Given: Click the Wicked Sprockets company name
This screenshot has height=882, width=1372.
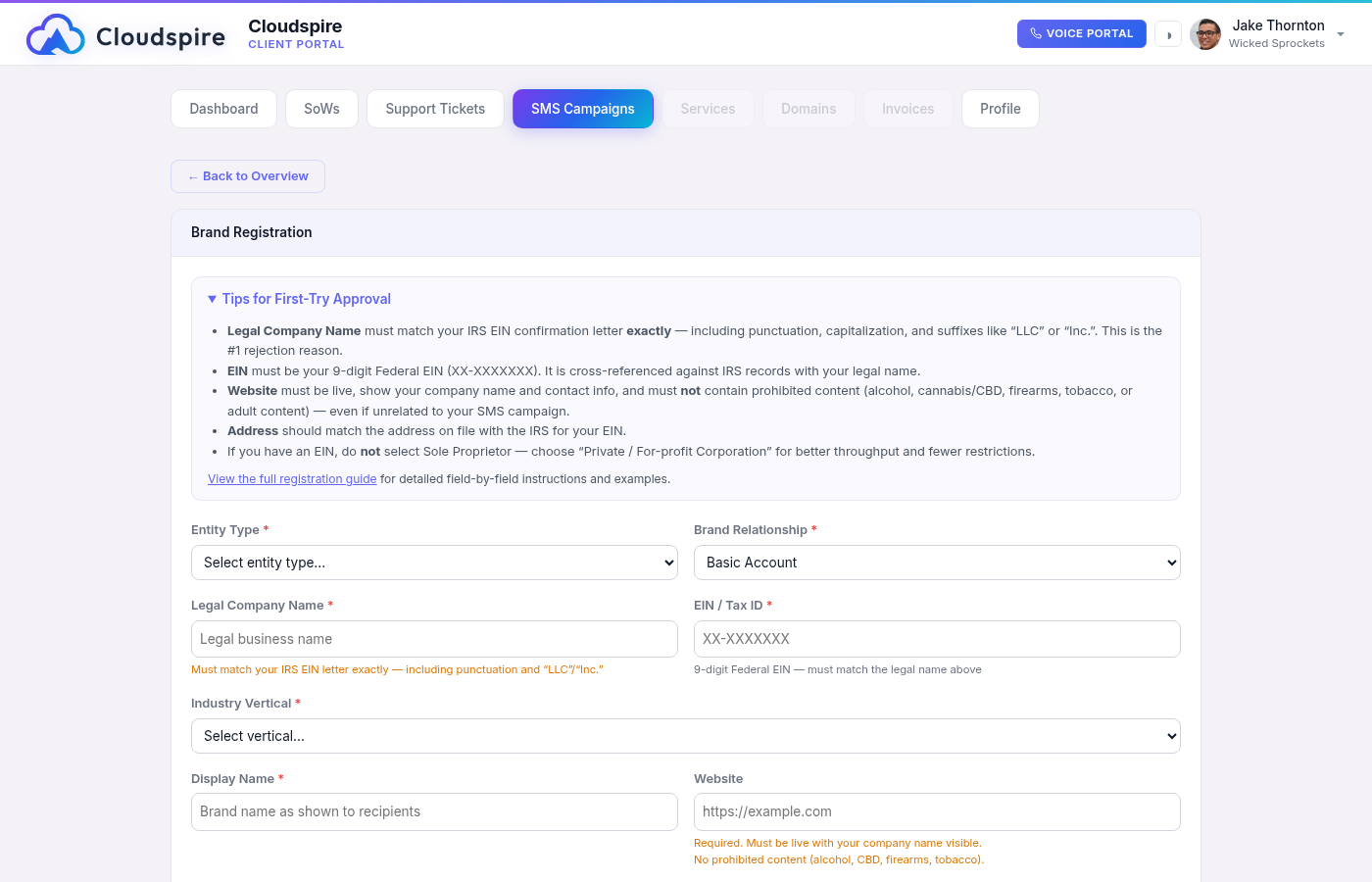Looking at the screenshot, I should tap(1277, 43).
